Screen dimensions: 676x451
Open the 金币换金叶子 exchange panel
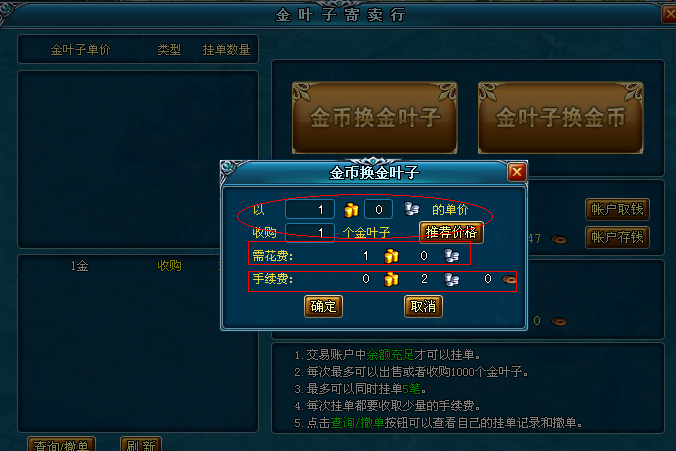375,118
